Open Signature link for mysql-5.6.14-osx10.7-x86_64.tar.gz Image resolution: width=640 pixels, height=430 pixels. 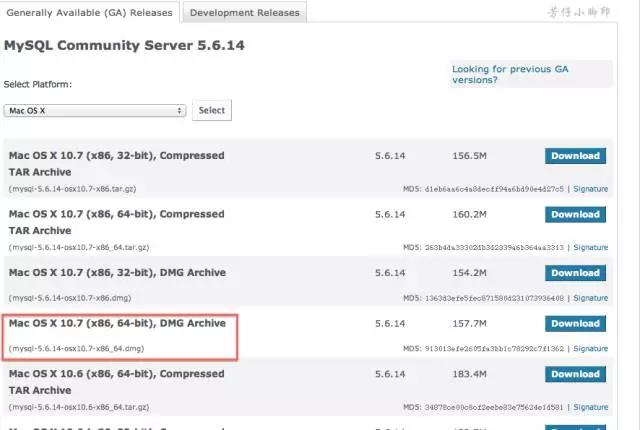590,247
